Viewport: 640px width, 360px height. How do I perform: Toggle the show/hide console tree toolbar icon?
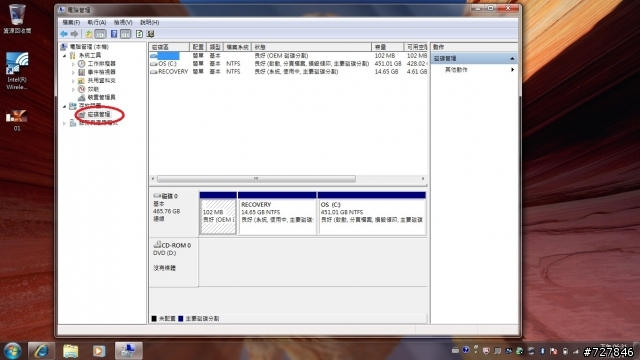[x=100, y=34]
